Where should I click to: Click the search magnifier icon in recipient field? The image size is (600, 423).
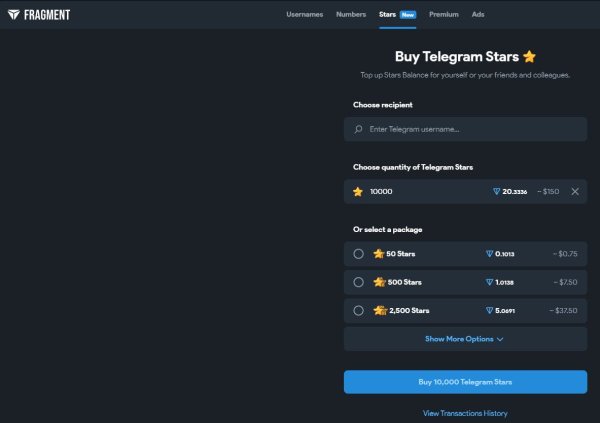pos(358,129)
